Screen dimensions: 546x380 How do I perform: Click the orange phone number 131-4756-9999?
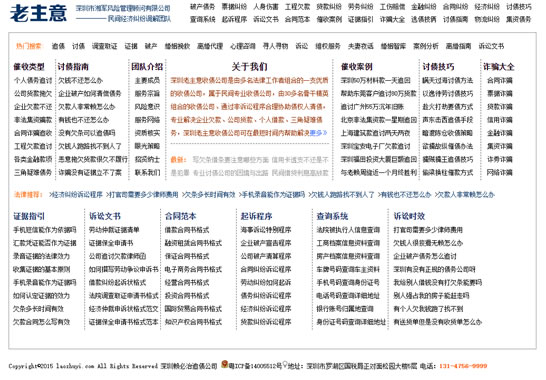click(463, 366)
